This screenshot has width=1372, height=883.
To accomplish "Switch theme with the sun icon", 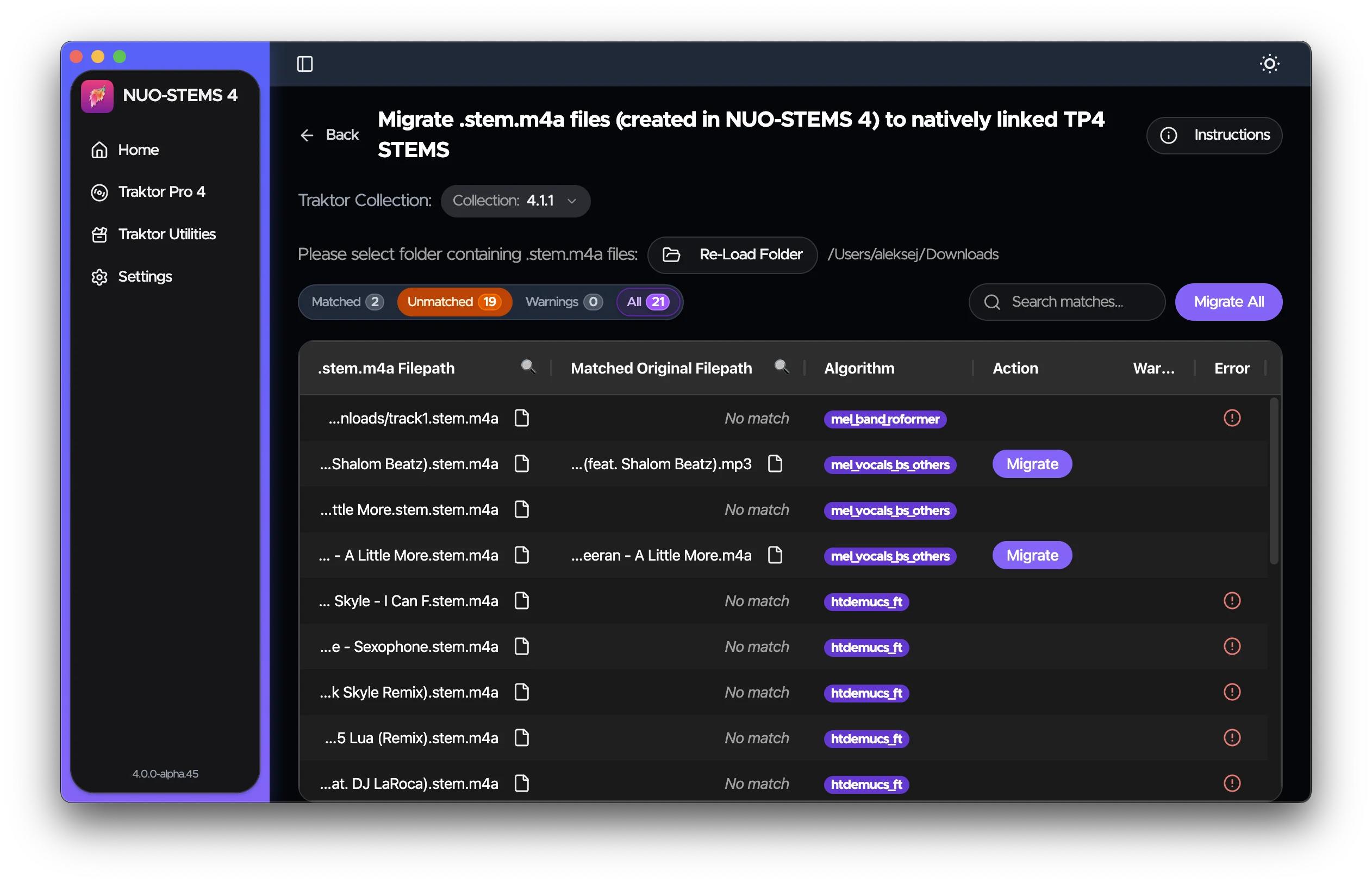I will pyautogui.click(x=1269, y=64).
